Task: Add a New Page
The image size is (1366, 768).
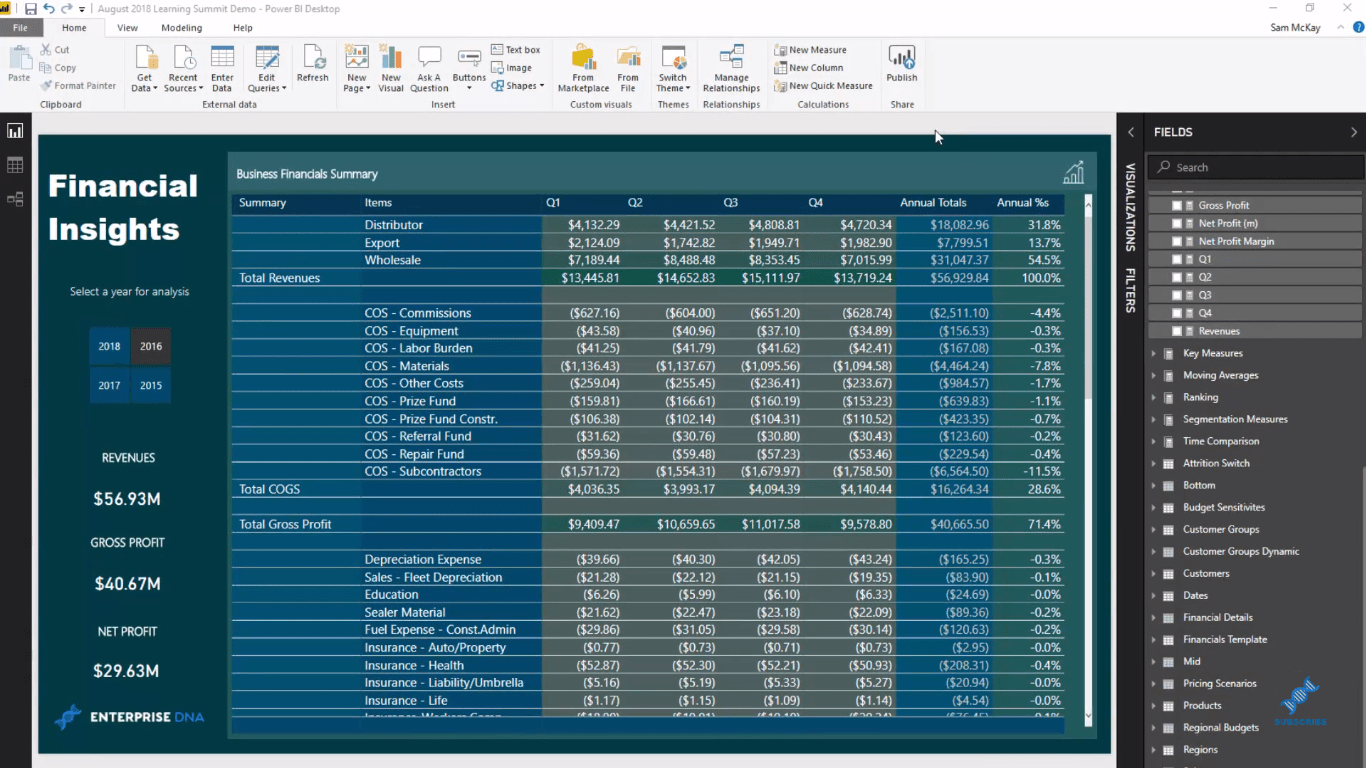Action: coord(356,69)
